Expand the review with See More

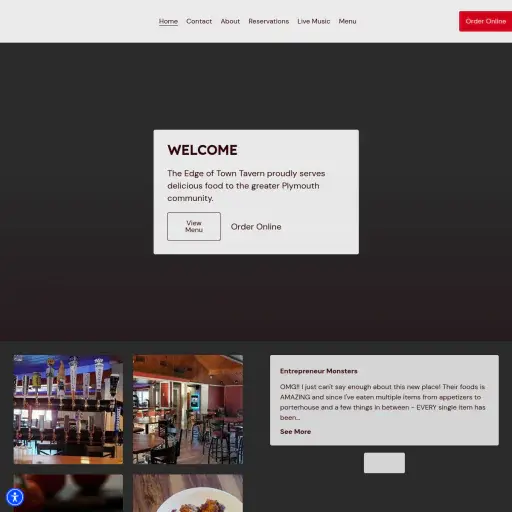tap(295, 431)
